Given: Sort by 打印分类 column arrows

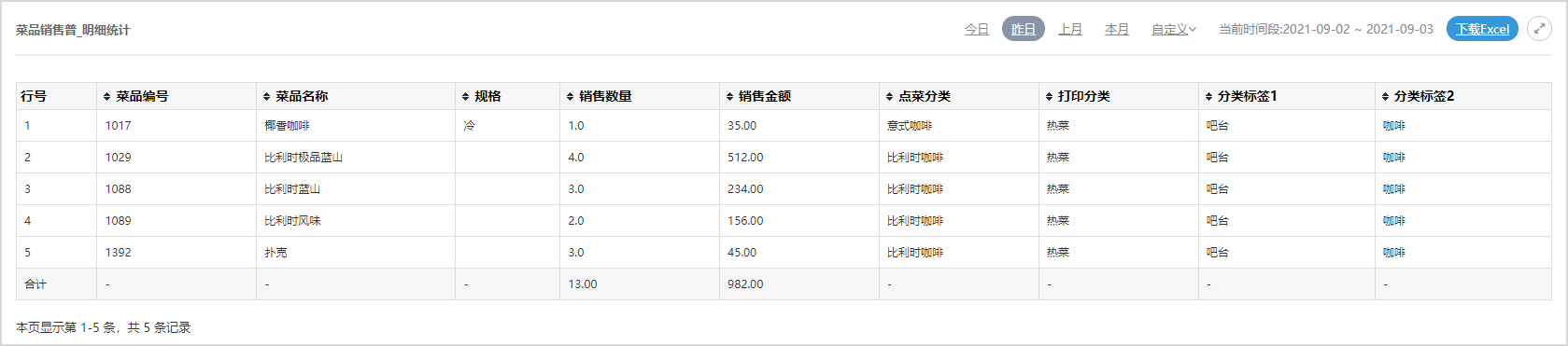Looking at the screenshot, I should point(1050,97).
